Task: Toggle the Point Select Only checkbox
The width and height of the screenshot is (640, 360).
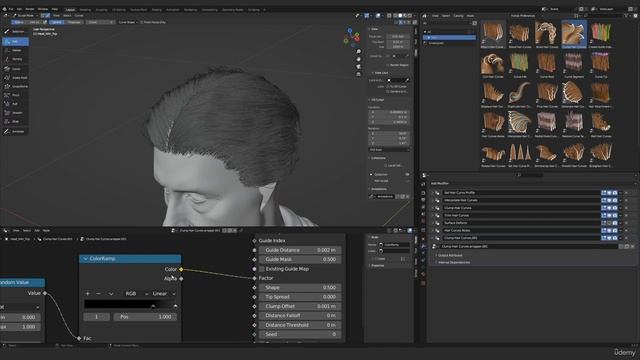Action: point(142,22)
